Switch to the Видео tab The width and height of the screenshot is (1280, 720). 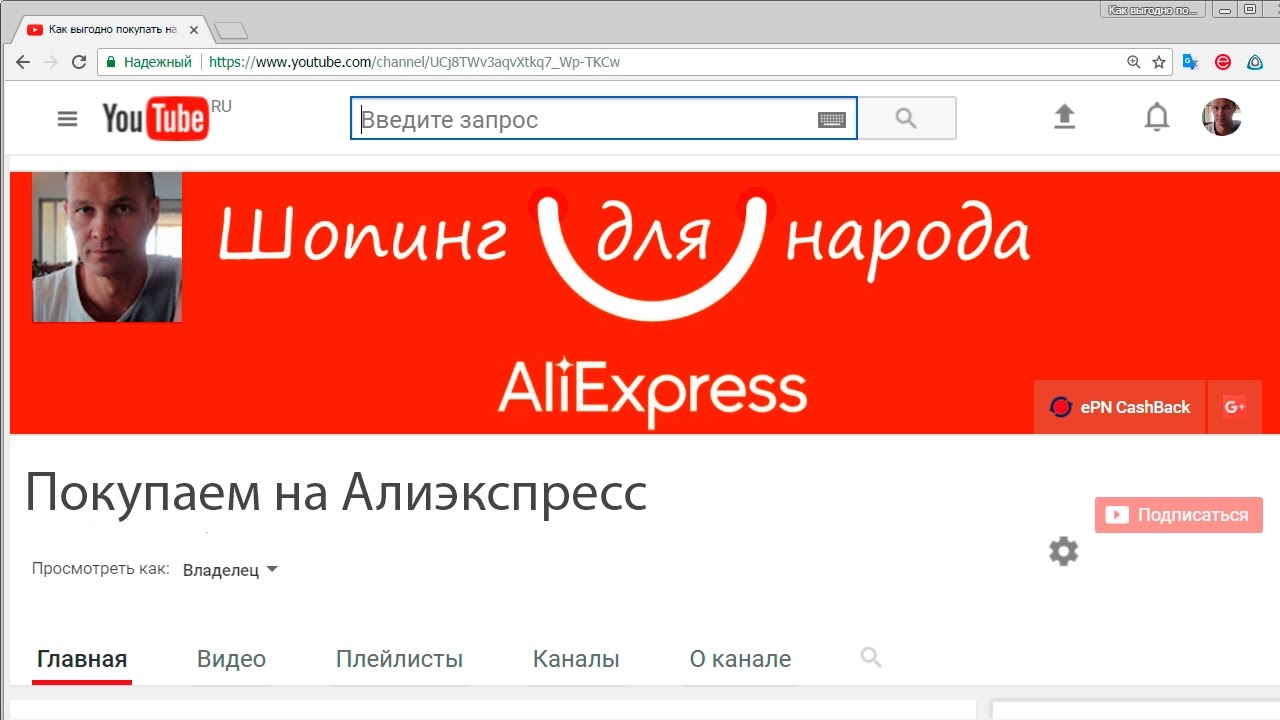[x=231, y=660]
